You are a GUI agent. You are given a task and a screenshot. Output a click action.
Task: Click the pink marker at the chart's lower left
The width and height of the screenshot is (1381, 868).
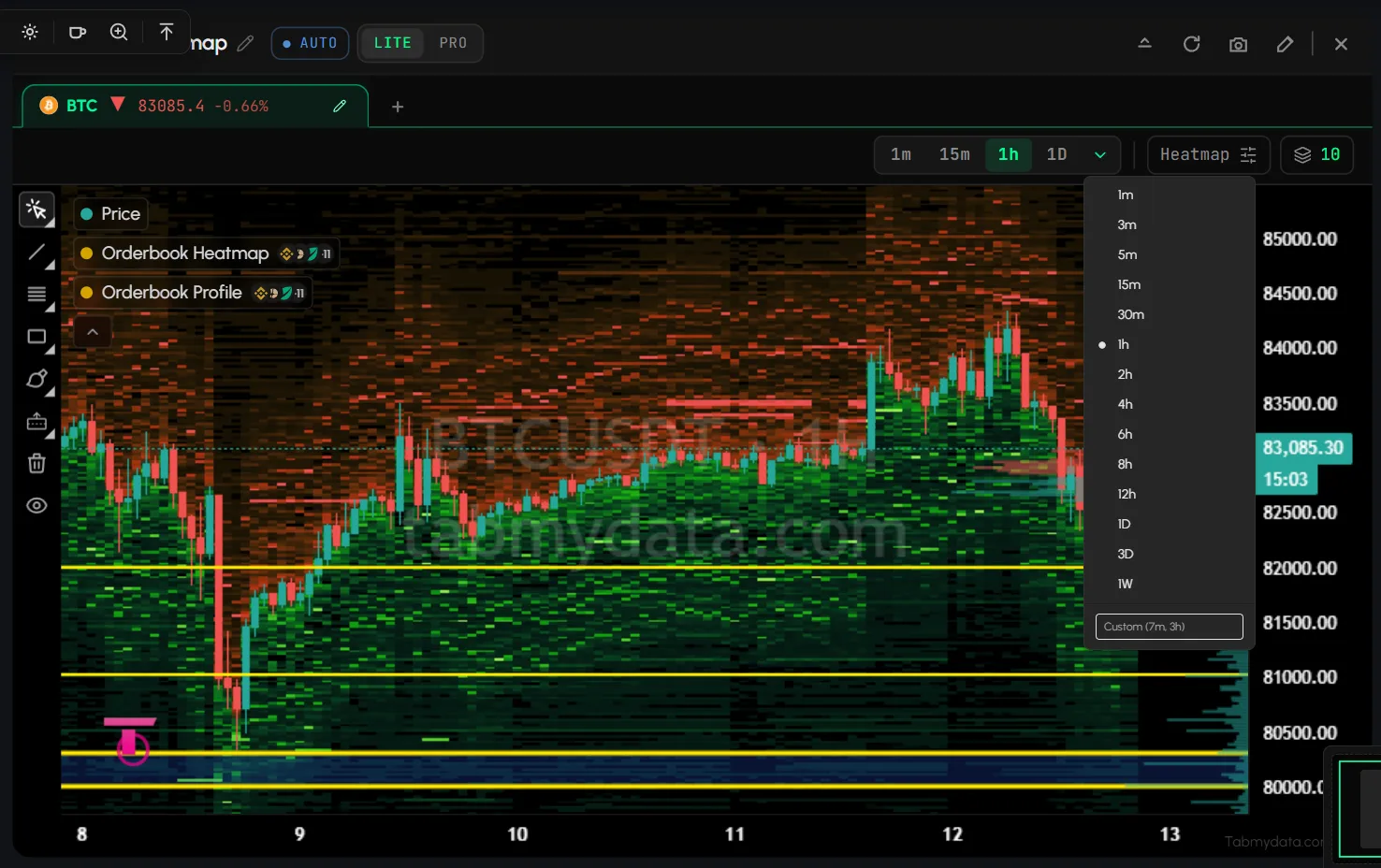click(131, 741)
